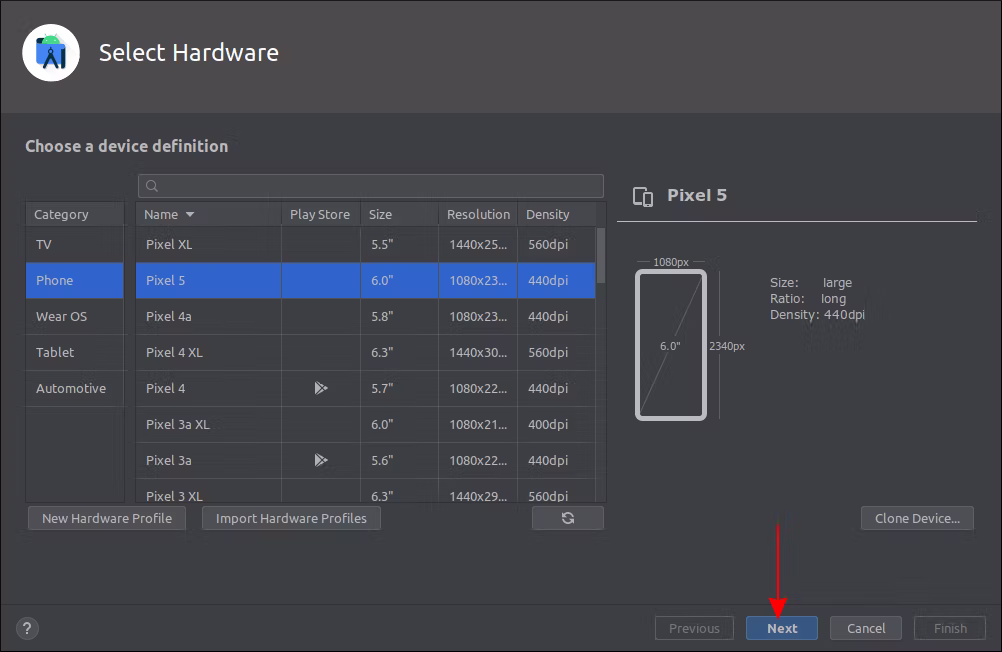The image size is (1002, 652).
Task: Click the search magnifier icon
Action: pyautogui.click(x=151, y=186)
